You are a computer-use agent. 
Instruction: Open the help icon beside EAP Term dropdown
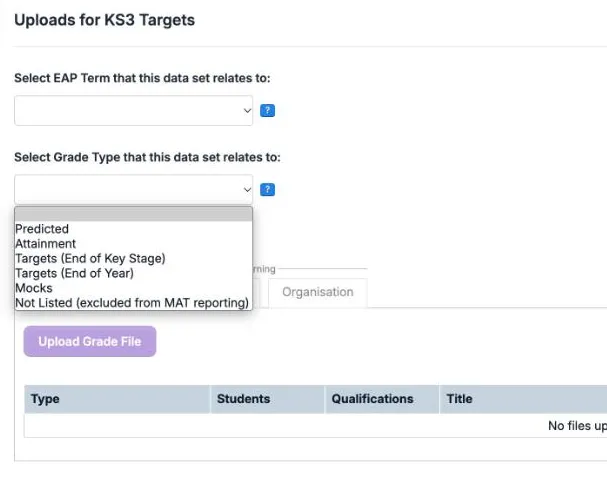pos(267,111)
